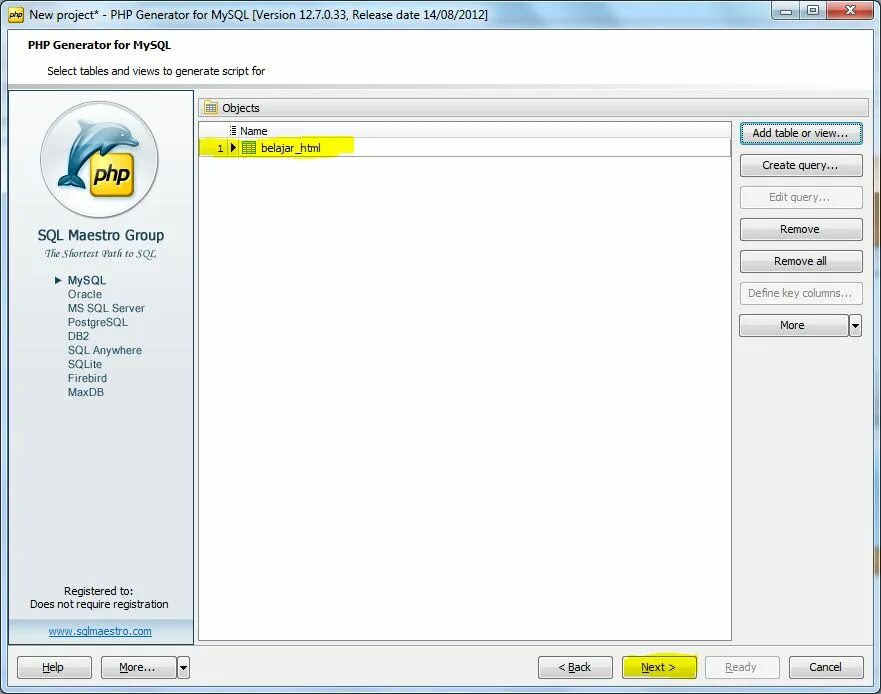Proceed with the Next button
The image size is (881, 694).
click(659, 668)
